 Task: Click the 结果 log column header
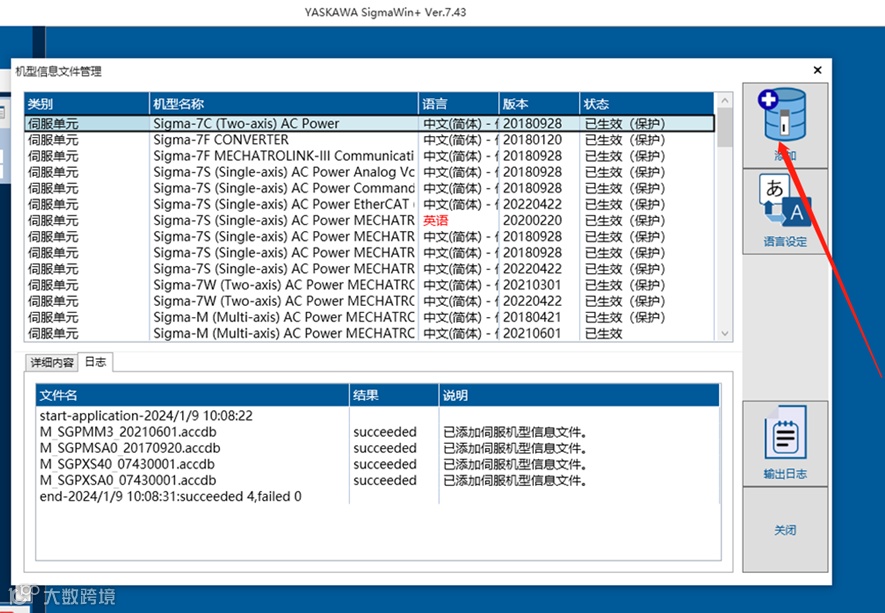tap(394, 395)
